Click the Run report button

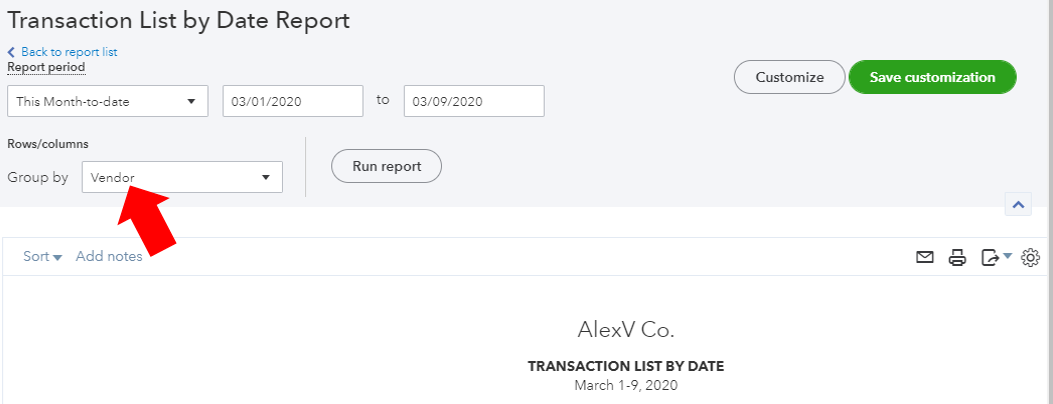click(x=386, y=166)
